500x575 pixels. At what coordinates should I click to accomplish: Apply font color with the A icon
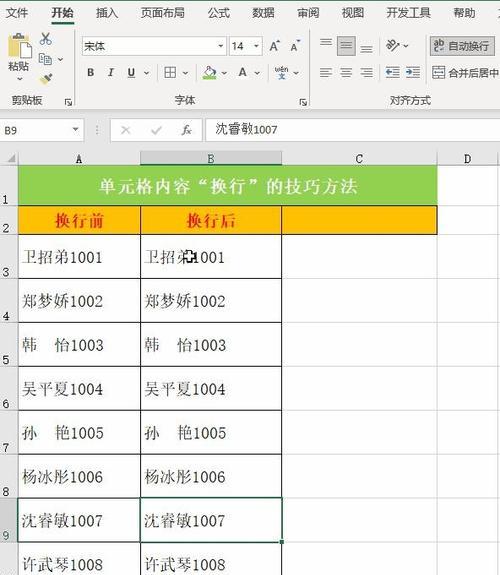click(242, 72)
